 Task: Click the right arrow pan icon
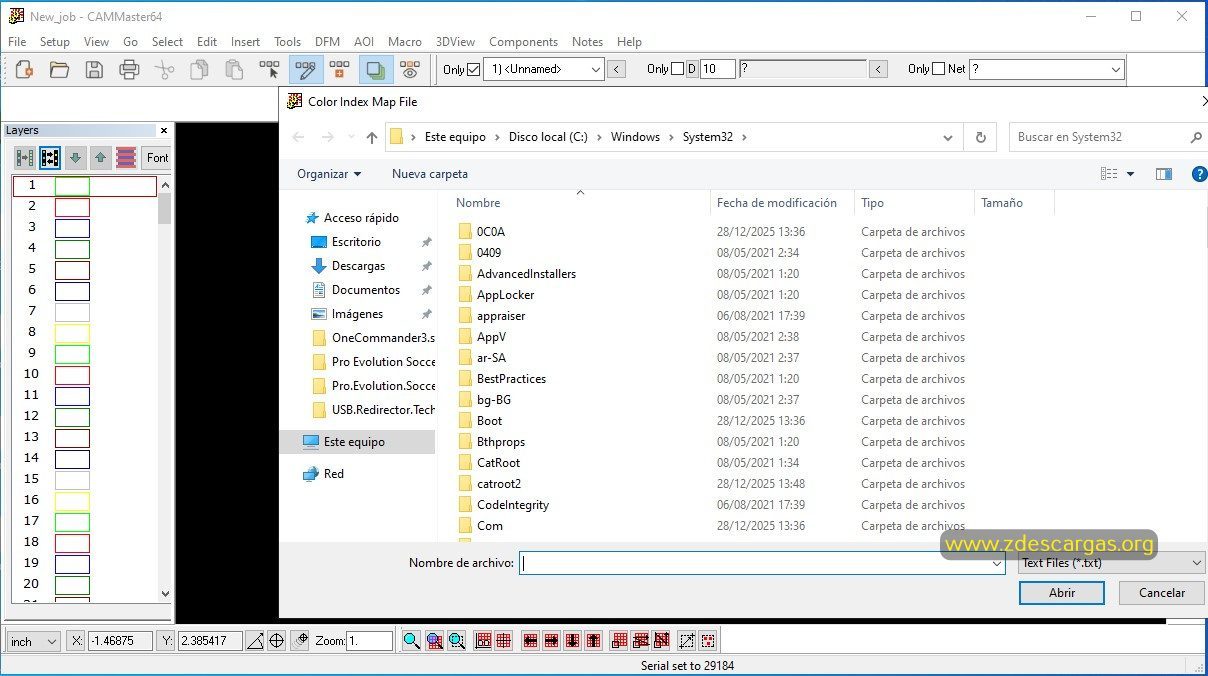pos(551,641)
